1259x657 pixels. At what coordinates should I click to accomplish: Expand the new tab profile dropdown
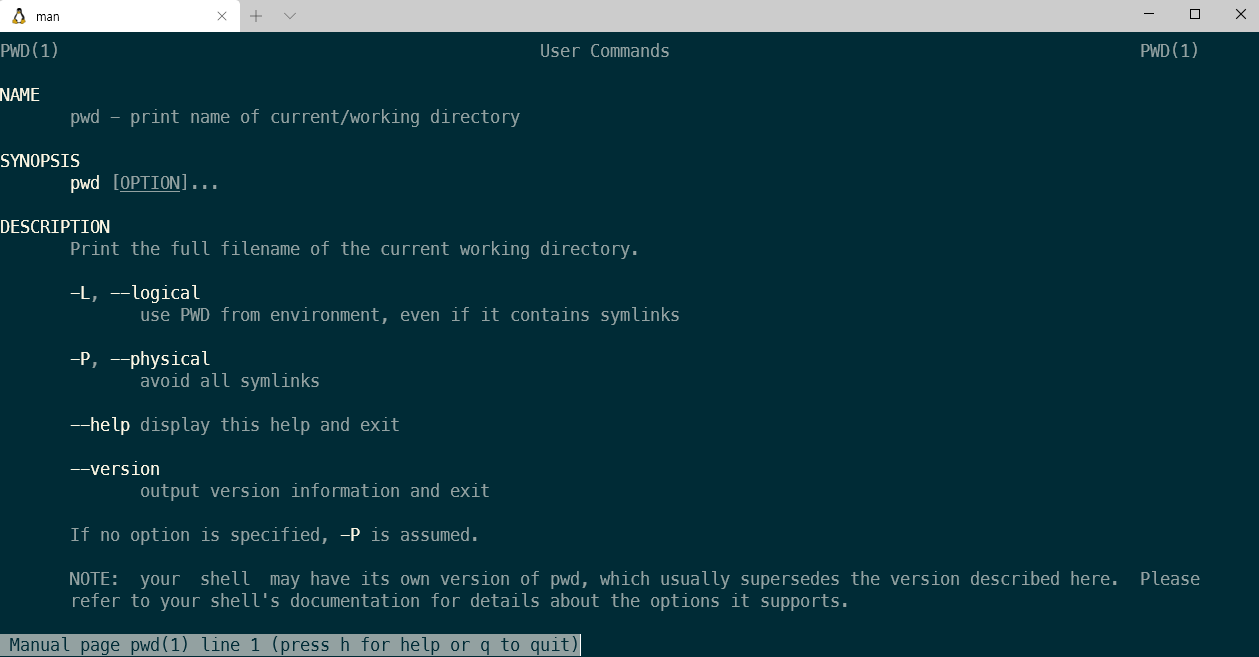(x=290, y=16)
